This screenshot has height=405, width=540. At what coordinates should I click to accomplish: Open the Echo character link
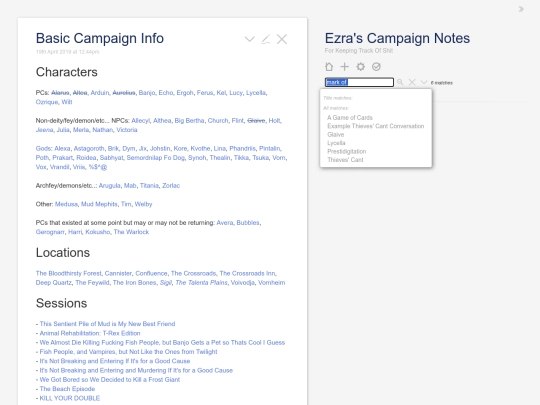tap(166, 93)
